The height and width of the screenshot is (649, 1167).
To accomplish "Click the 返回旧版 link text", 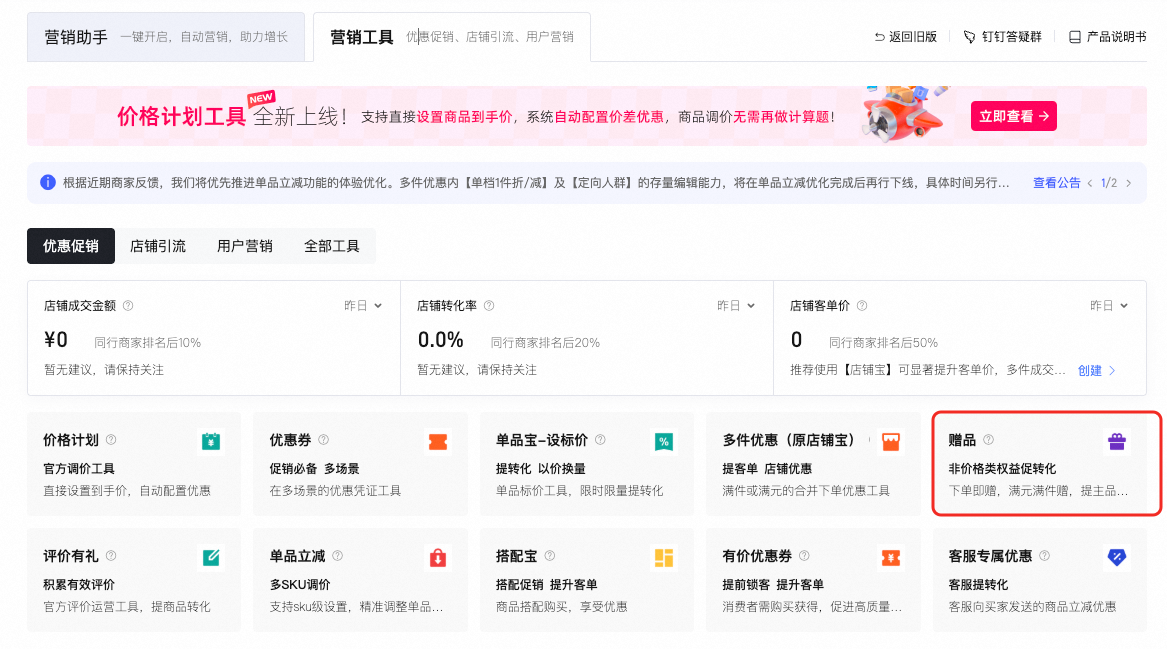I will 912,36.
